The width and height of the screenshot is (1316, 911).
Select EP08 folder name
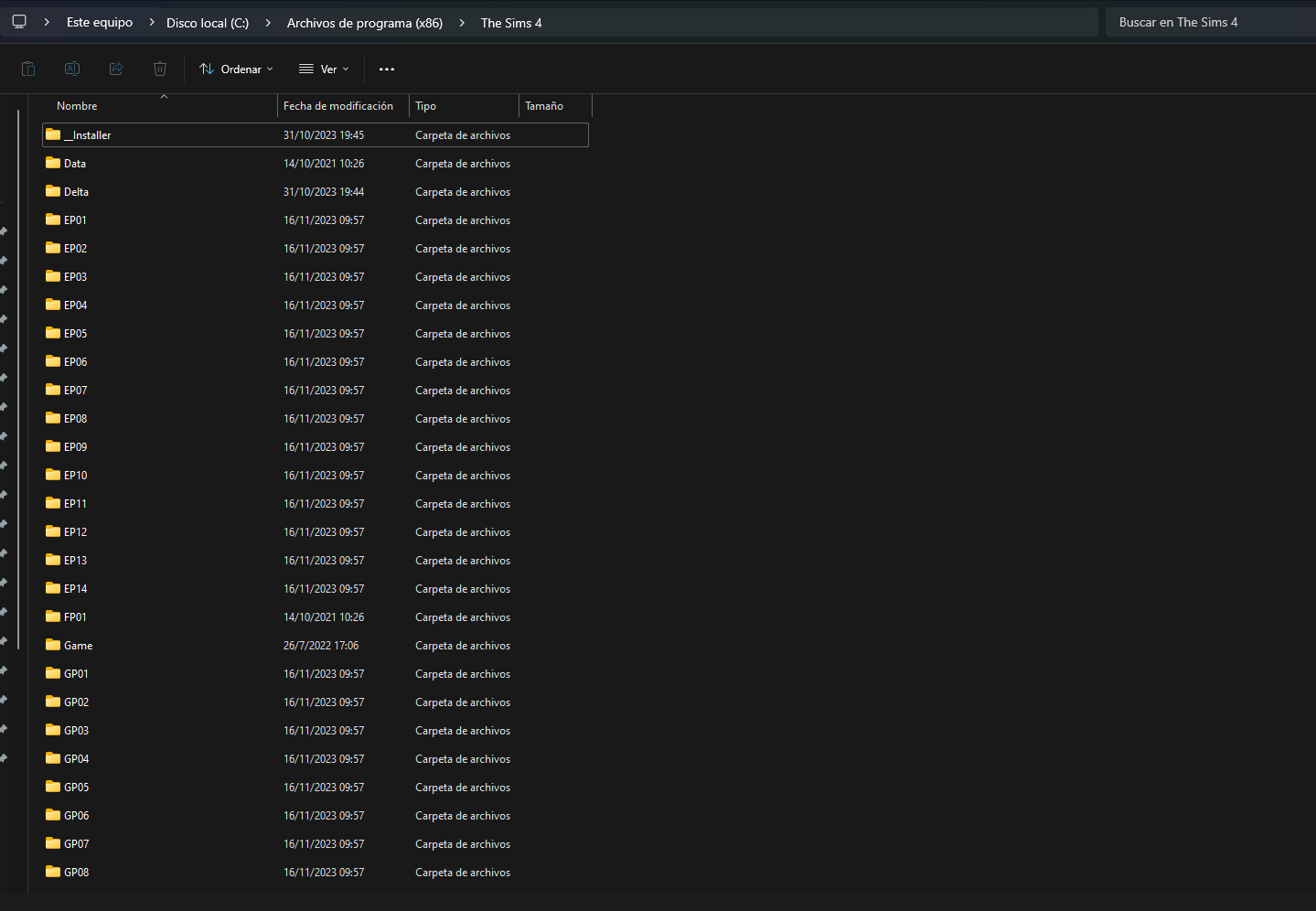pos(76,419)
